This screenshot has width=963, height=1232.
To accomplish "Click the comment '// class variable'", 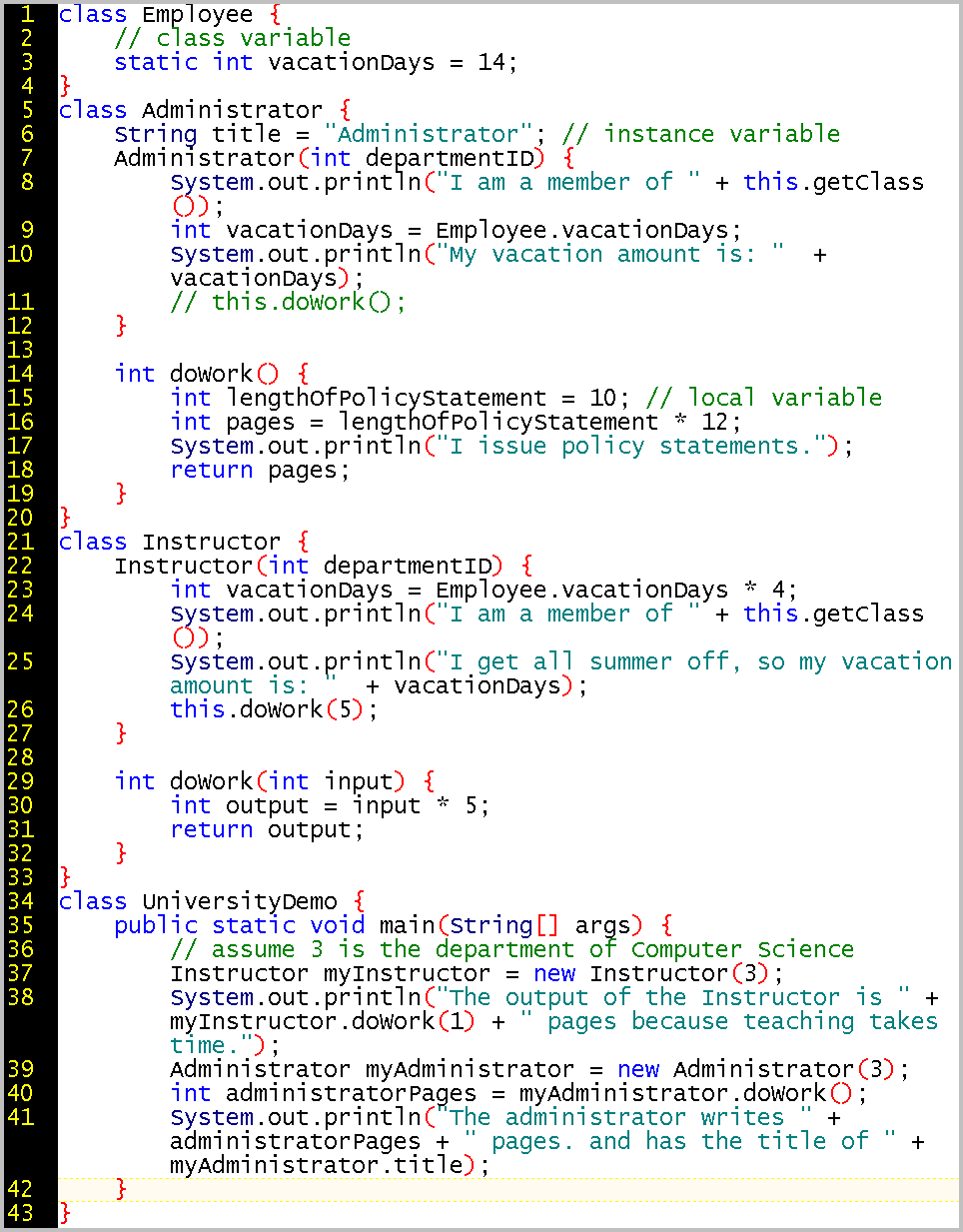I will 233,39.
